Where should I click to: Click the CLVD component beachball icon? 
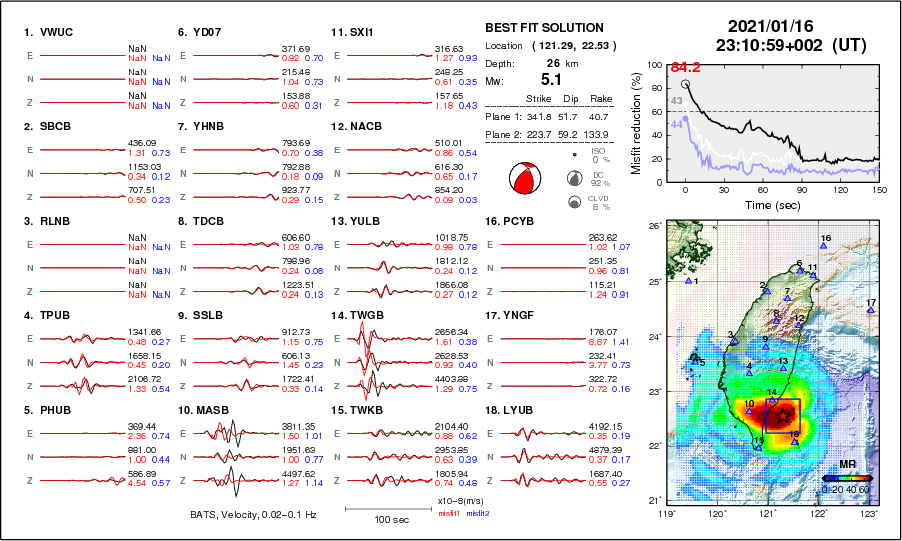(x=574, y=202)
